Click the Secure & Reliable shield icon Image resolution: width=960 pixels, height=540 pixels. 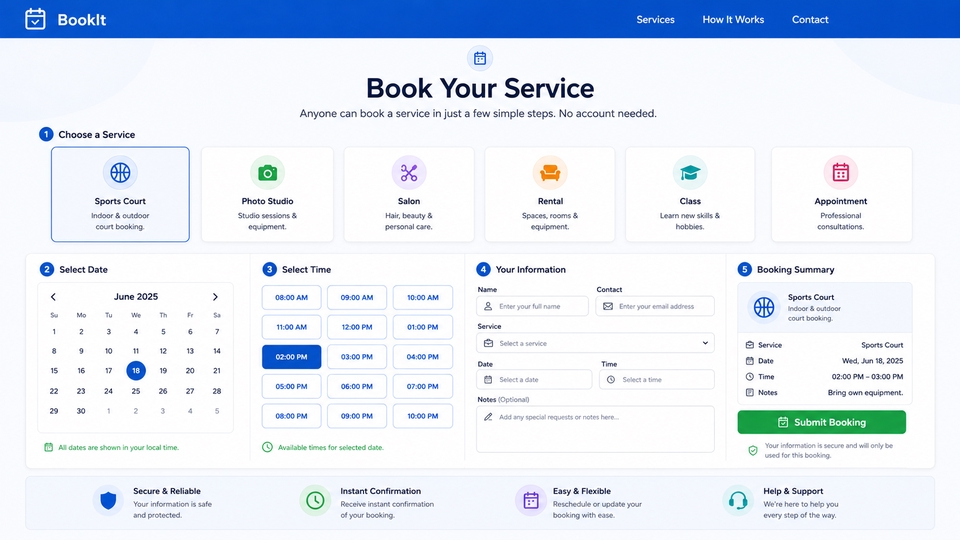pos(108,501)
